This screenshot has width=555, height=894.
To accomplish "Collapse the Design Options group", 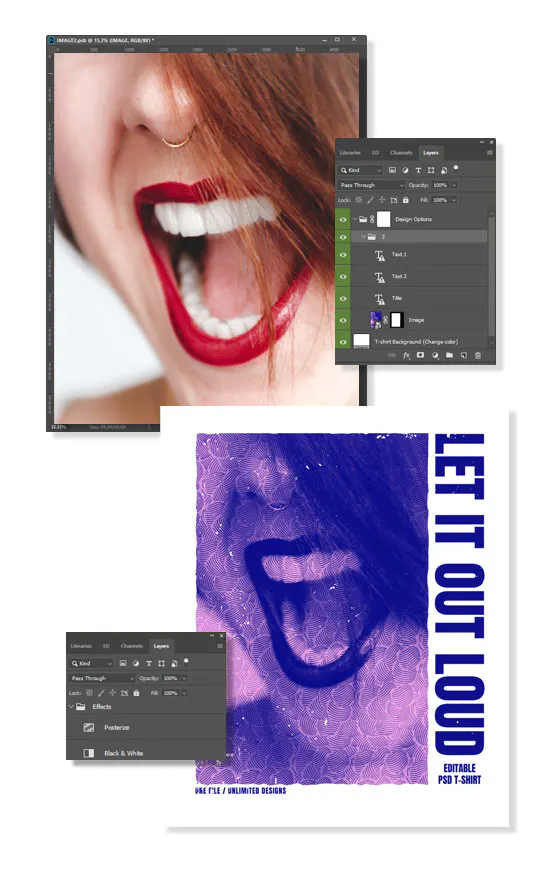I will [355, 219].
